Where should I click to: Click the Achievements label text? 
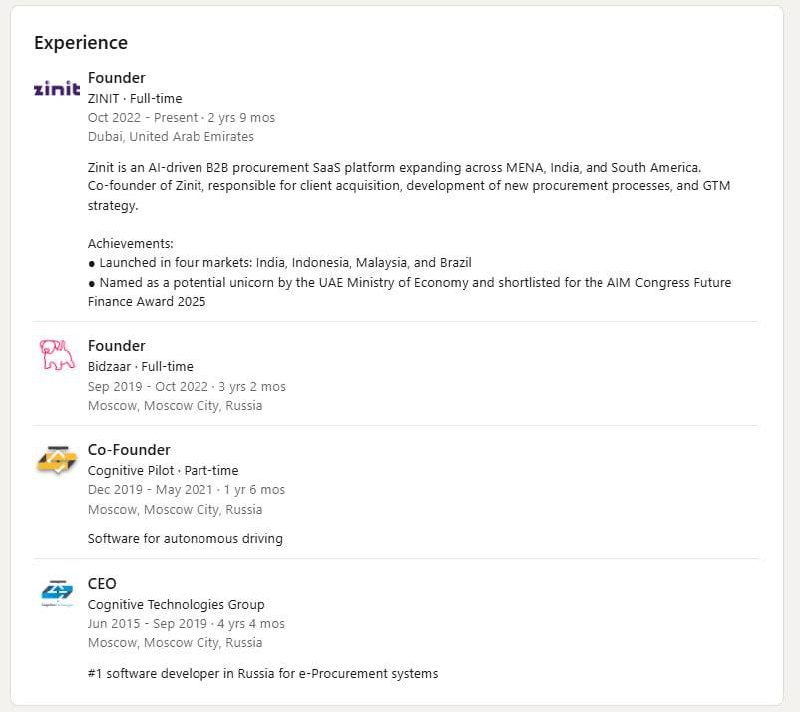point(131,244)
